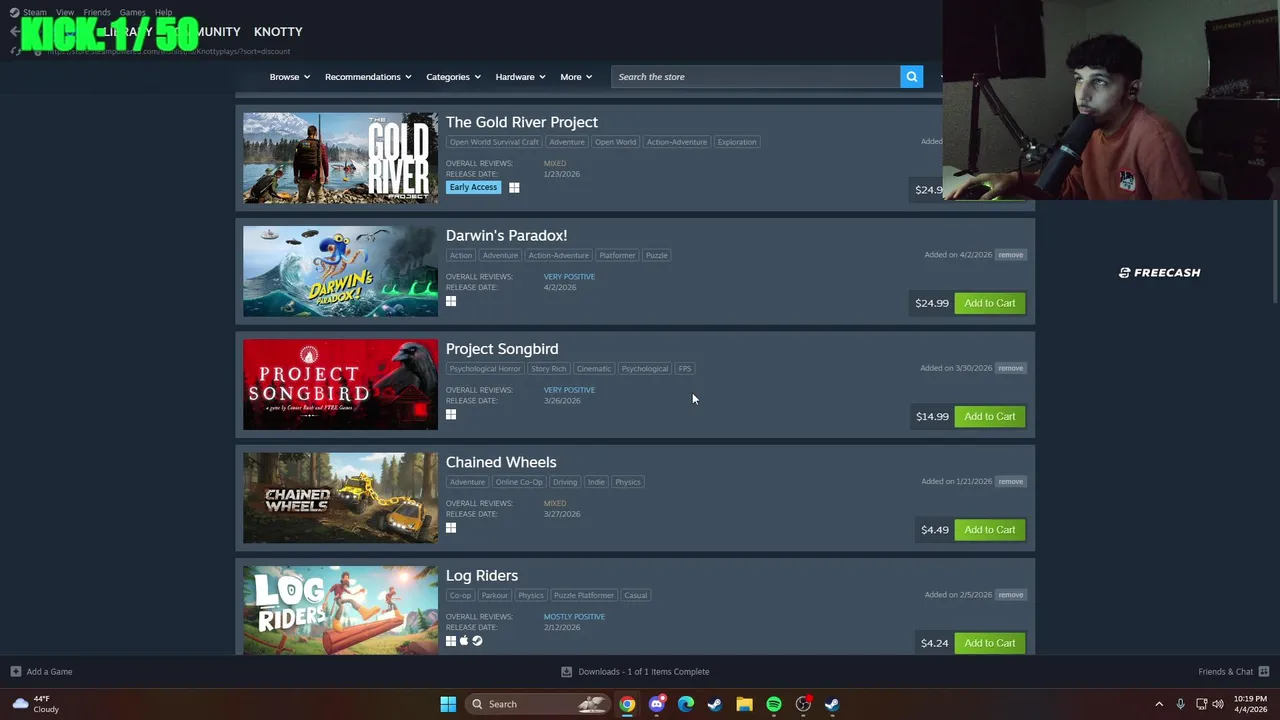
Task: Click the Early Access label
Action: point(473,188)
